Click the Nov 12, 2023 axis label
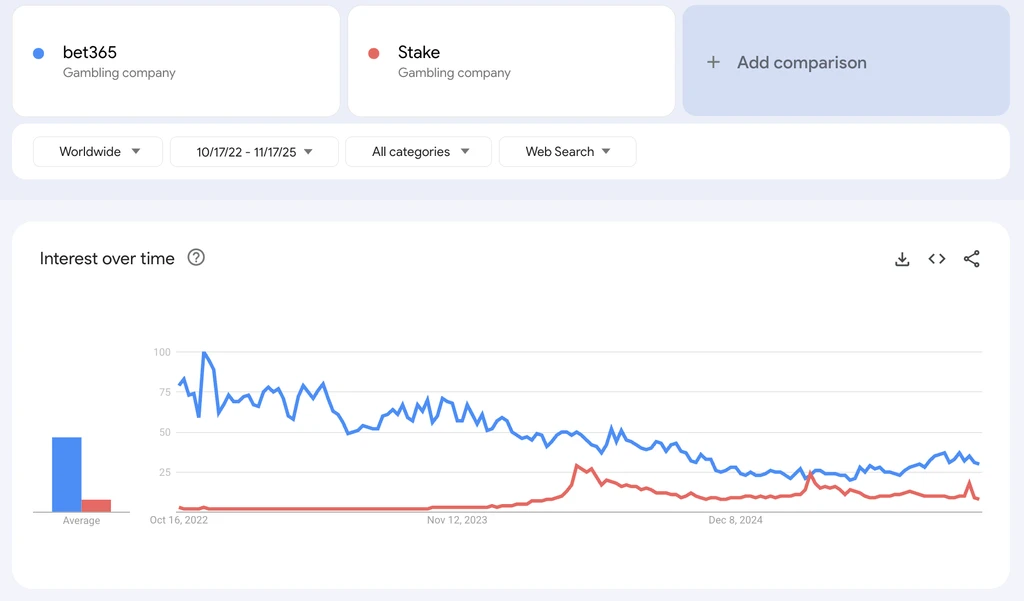 [x=457, y=520]
